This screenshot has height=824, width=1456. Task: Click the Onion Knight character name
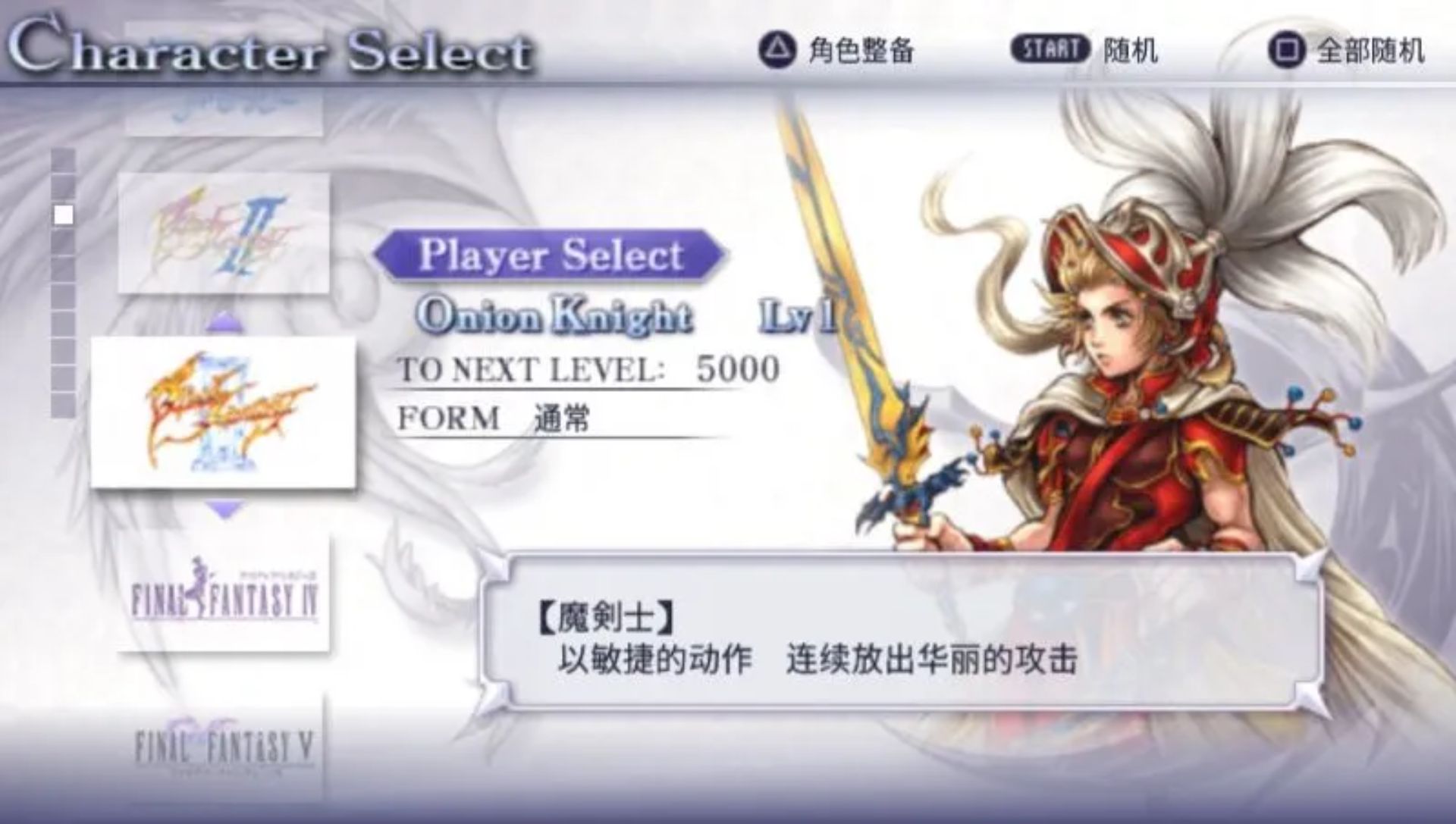tap(554, 315)
